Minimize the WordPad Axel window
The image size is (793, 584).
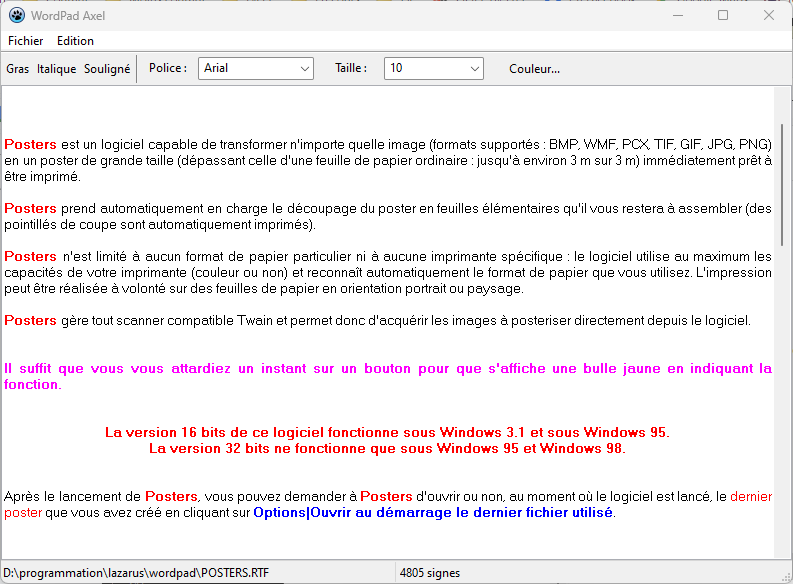678,16
